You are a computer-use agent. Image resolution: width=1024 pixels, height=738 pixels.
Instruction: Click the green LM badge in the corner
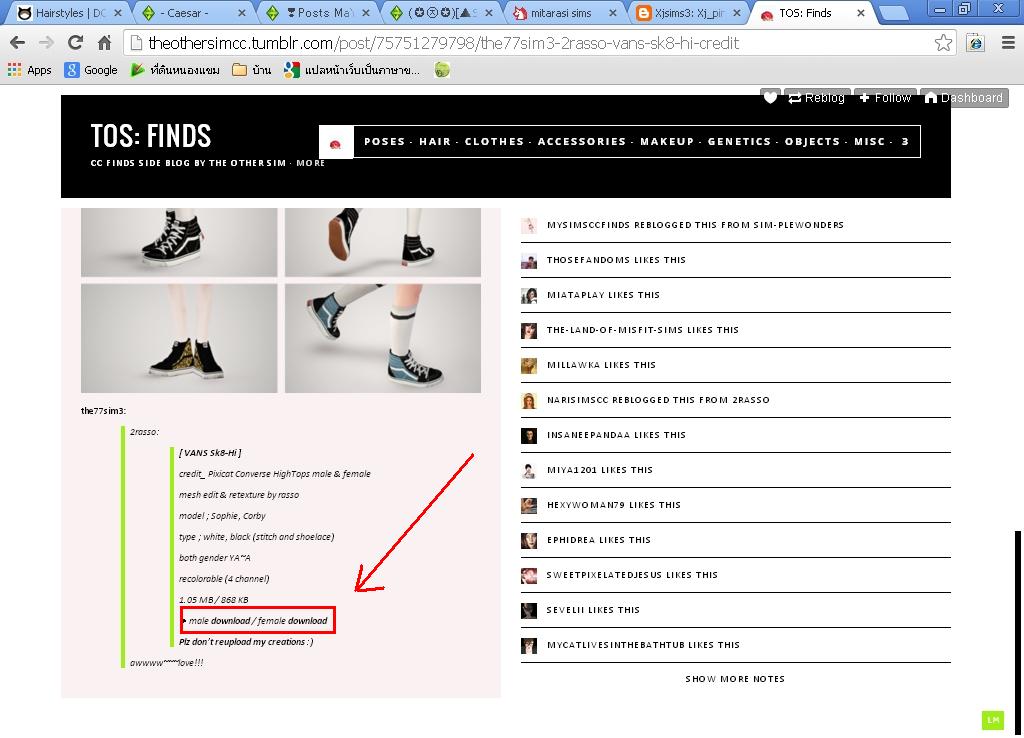(x=993, y=720)
